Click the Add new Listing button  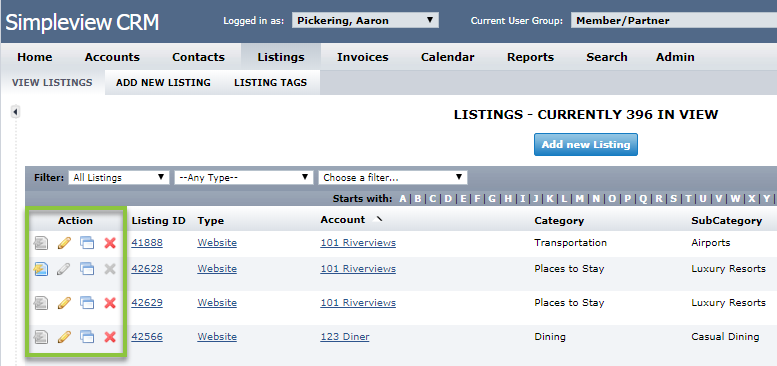586,145
